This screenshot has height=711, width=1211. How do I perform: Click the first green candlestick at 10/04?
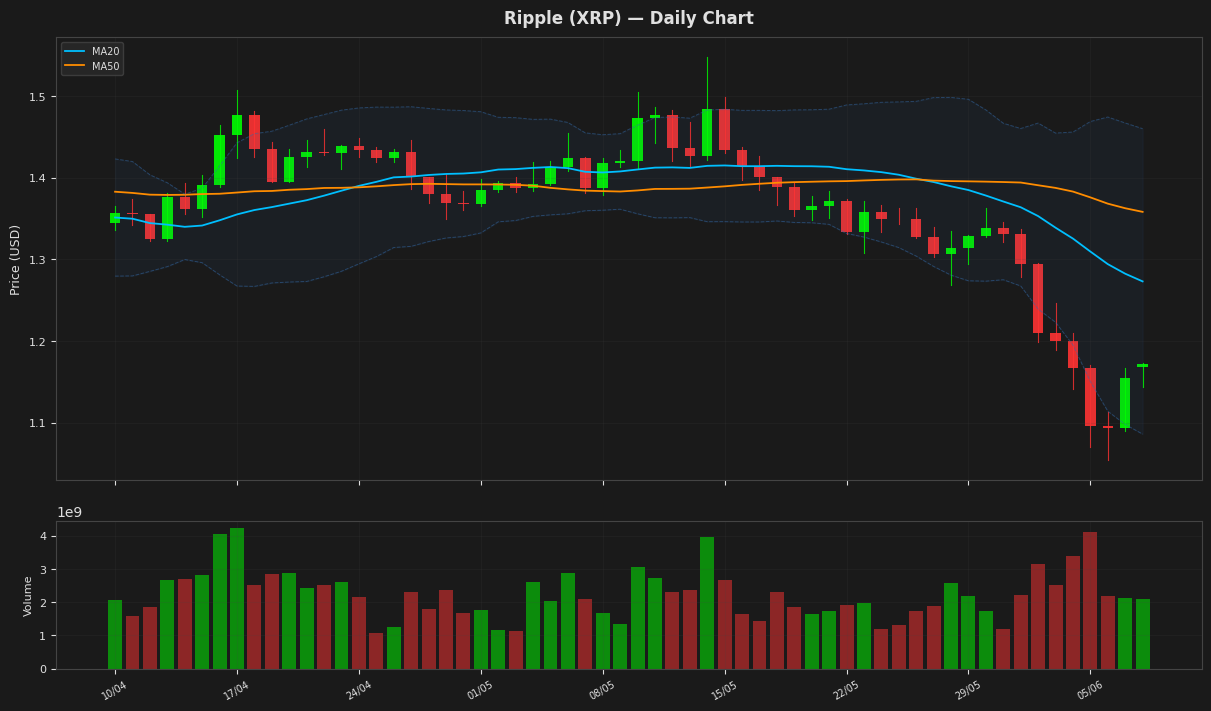pyautogui.click(x=115, y=218)
